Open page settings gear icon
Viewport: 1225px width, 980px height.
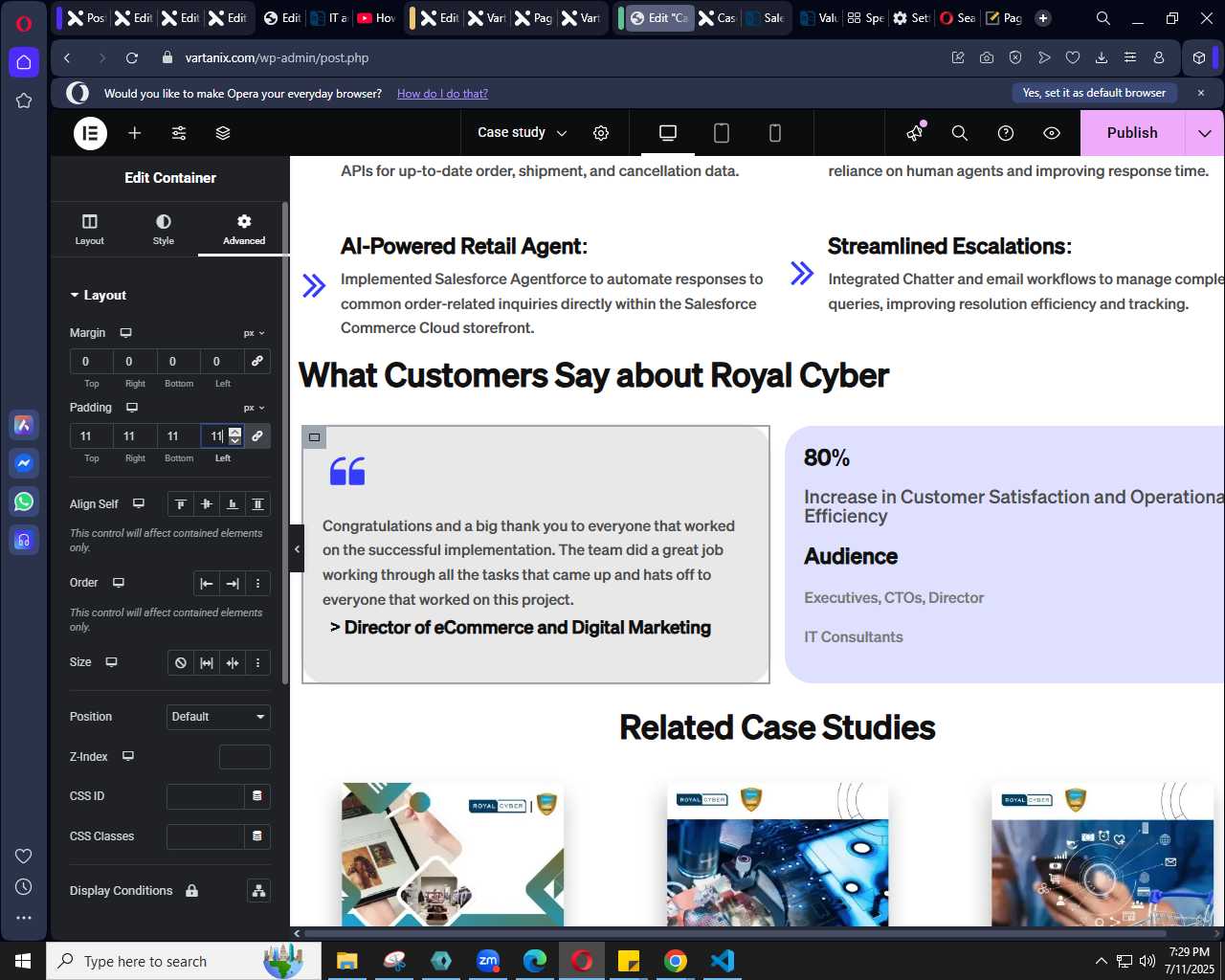[601, 133]
